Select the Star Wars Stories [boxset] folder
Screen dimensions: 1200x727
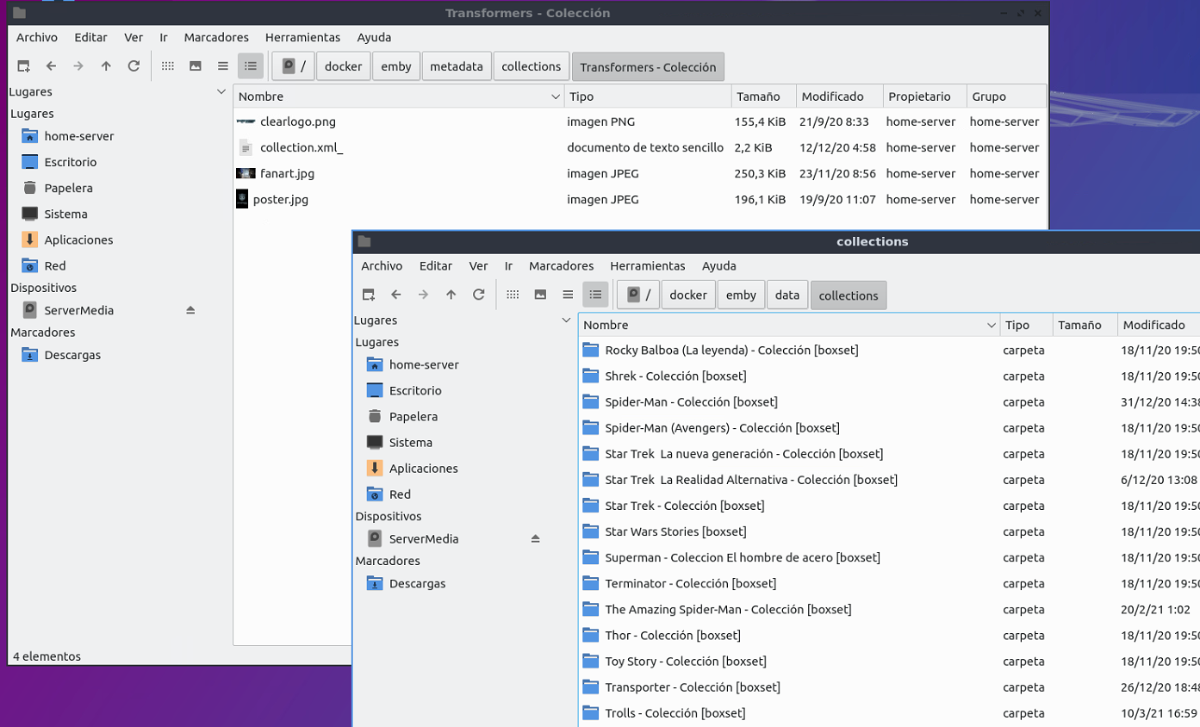[675, 532]
